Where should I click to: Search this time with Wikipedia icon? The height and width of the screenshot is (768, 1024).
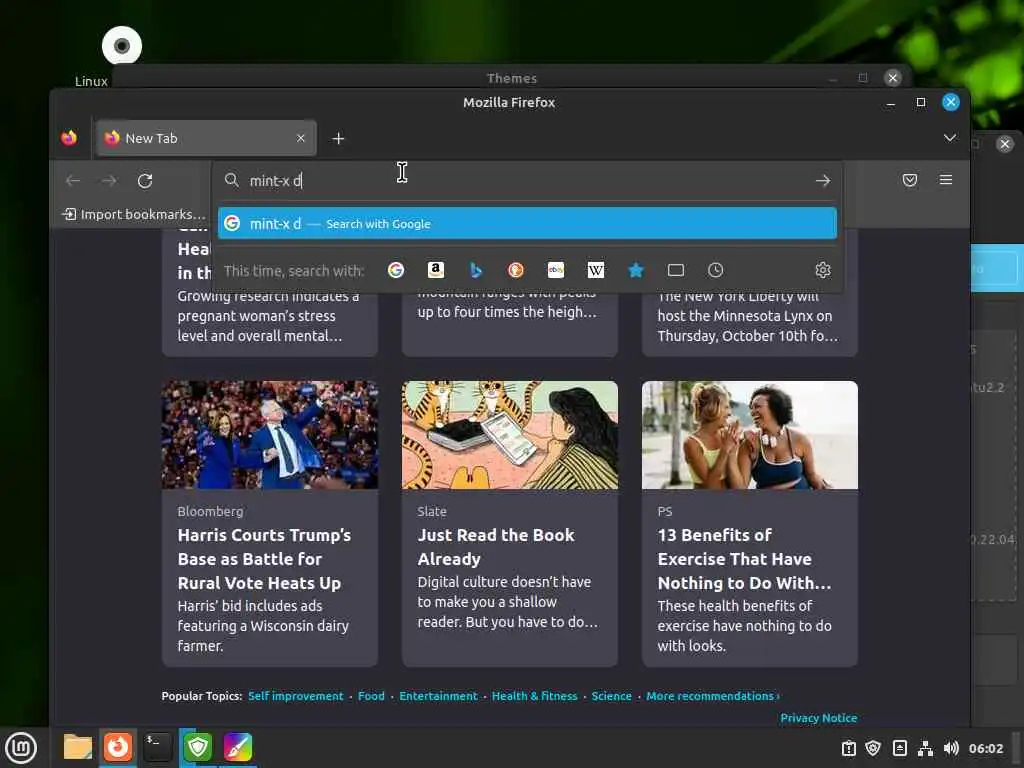click(596, 270)
